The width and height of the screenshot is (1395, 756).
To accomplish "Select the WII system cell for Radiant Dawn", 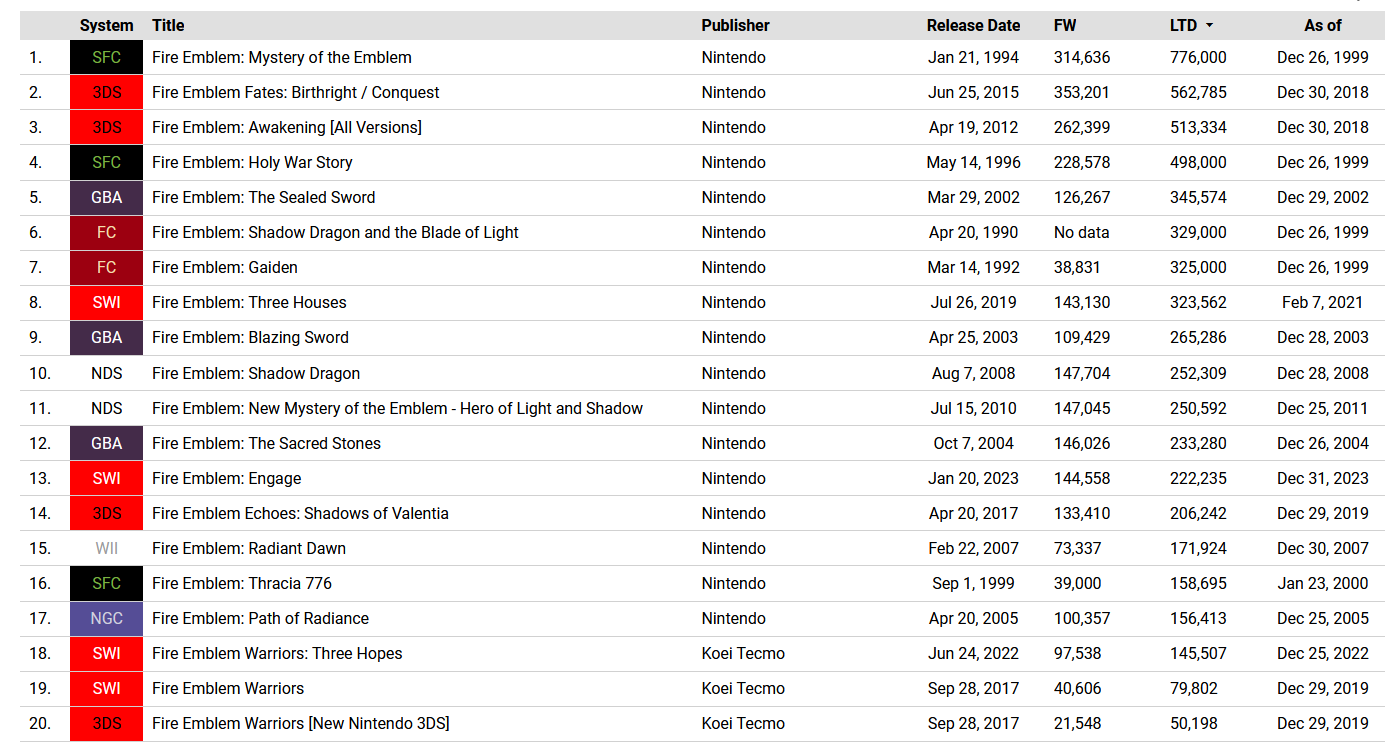I will [x=106, y=549].
